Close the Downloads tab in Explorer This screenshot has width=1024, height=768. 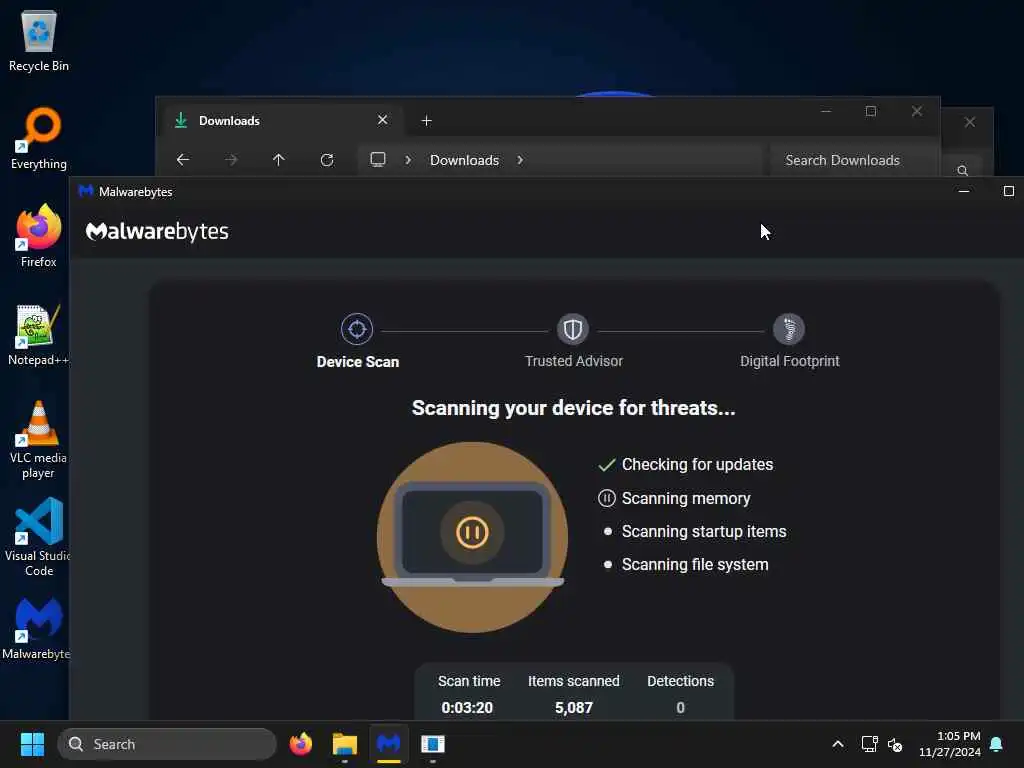(x=383, y=120)
